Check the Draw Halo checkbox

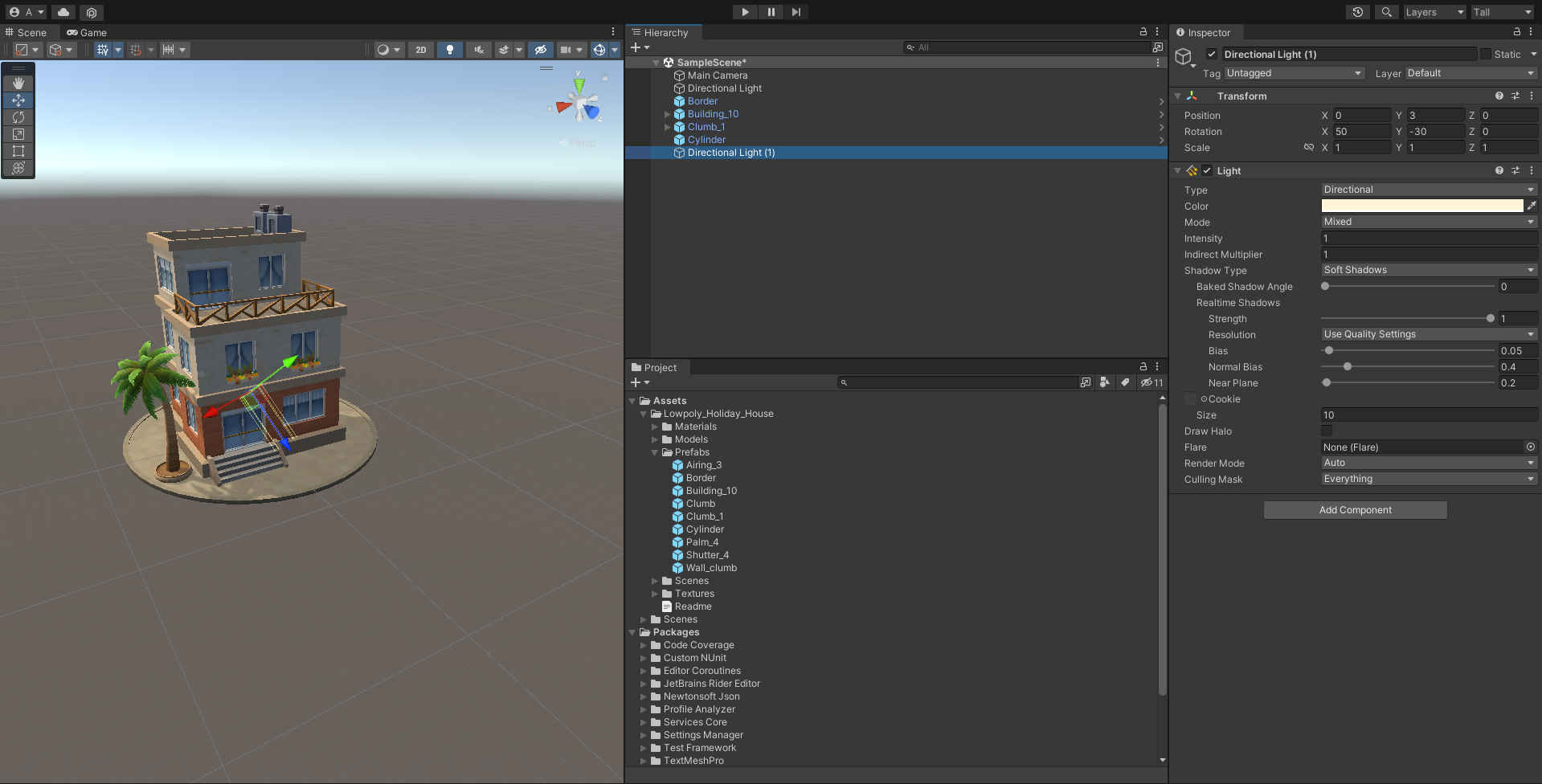[x=1327, y=431]
